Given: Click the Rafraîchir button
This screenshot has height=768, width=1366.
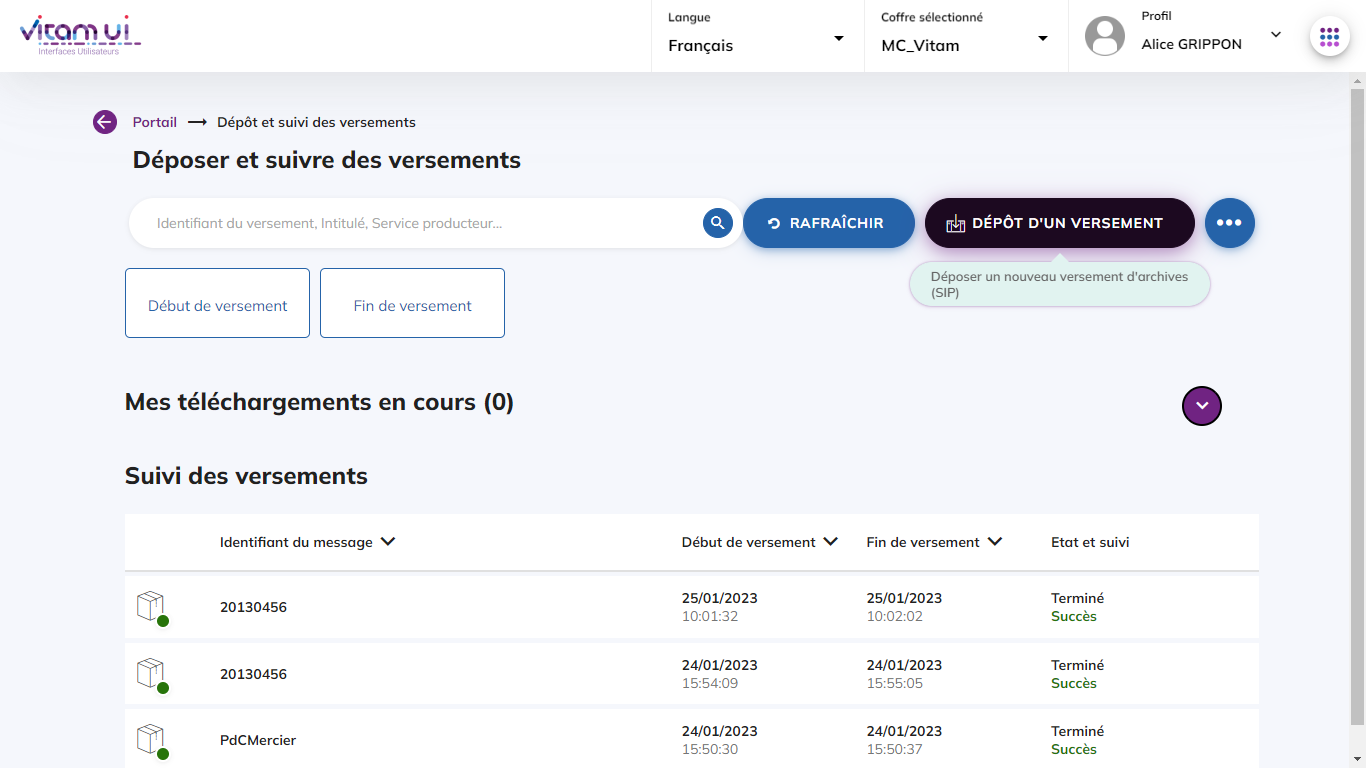Looking at the screenshot, I should [828, 223].
